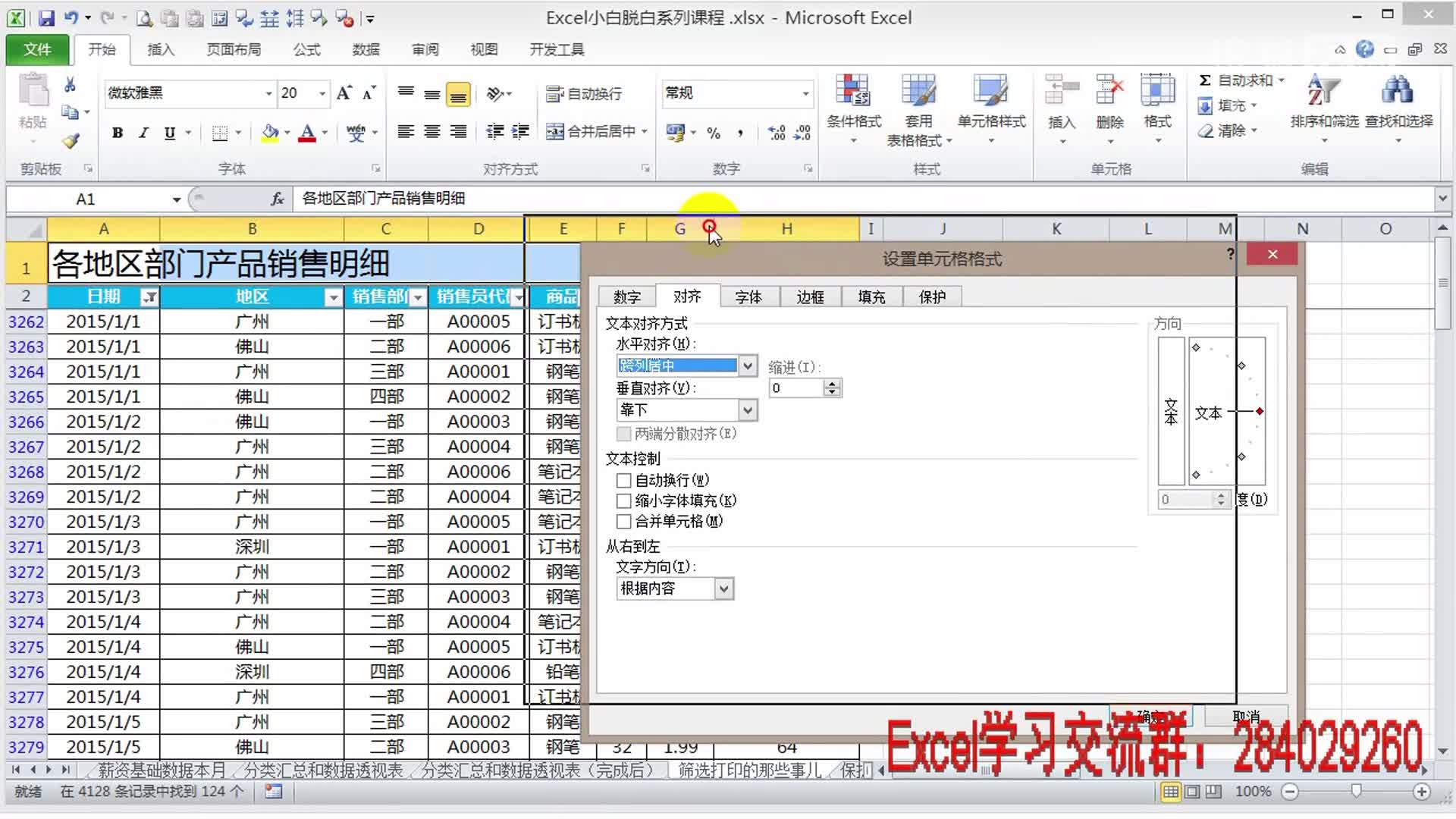The image size is (1456, 819).
Task: Open the 填充 tab in format dialog
Action: click(x=871, y=297)
